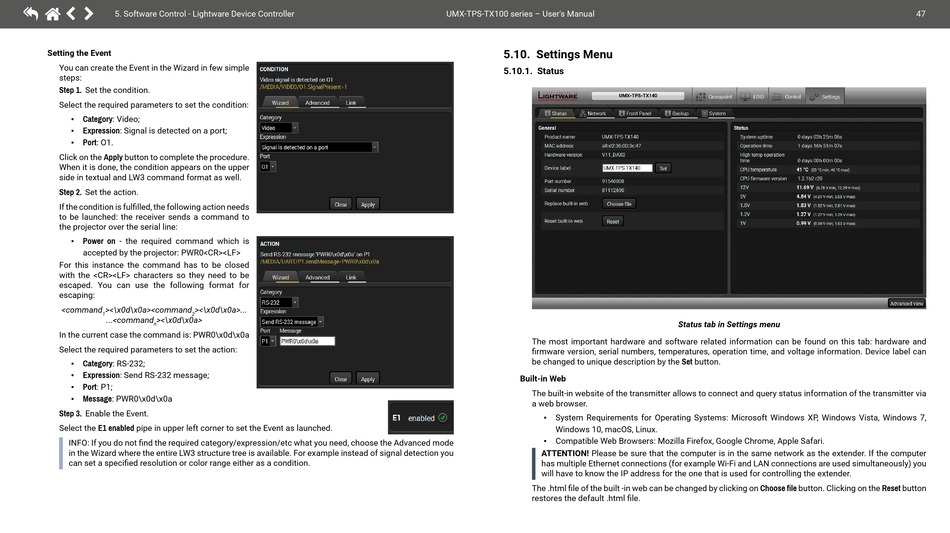Click Clear in the Condition panel
Viewport: 950px width, 533px height.
[340, 204]
